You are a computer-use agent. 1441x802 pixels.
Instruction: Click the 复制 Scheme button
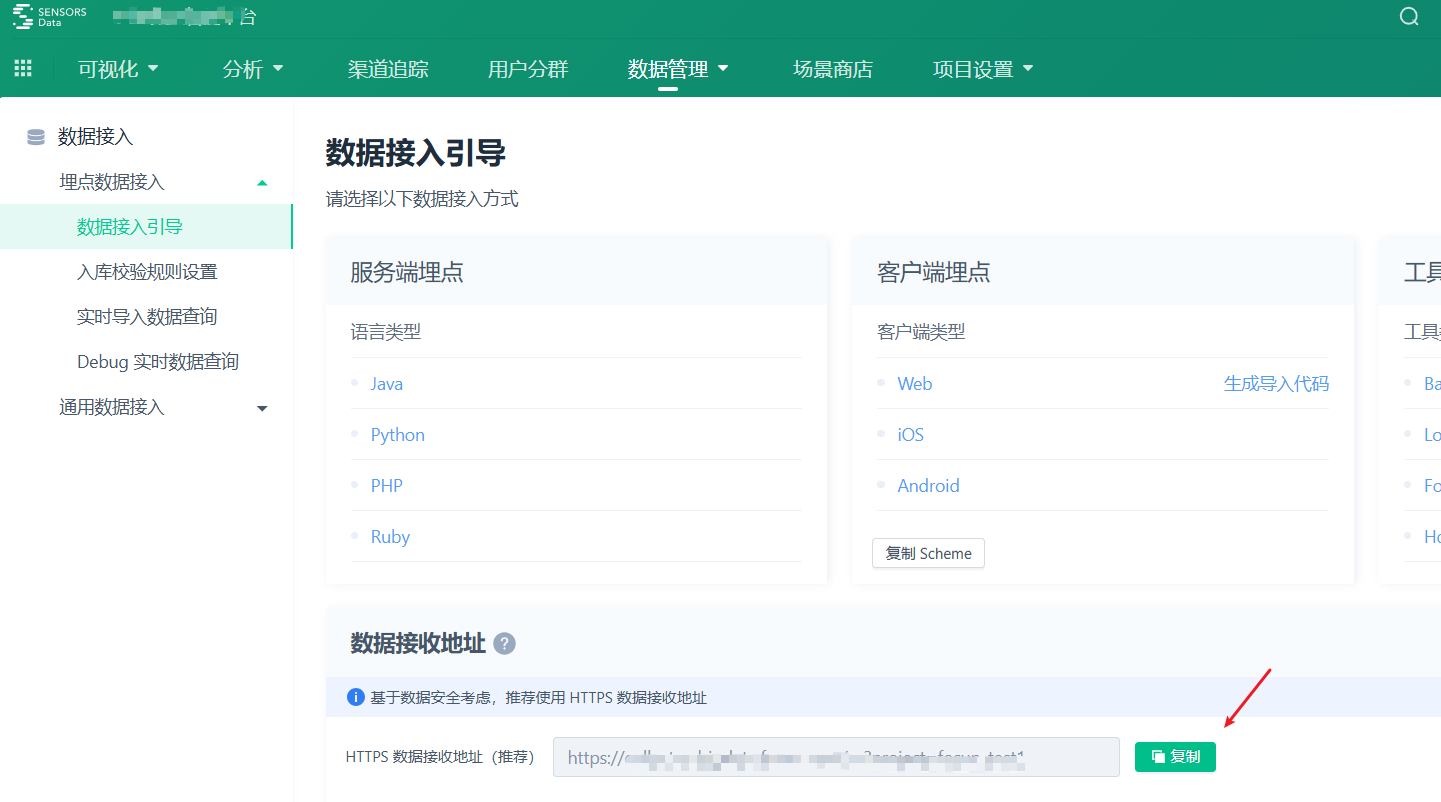click(928, 553)
